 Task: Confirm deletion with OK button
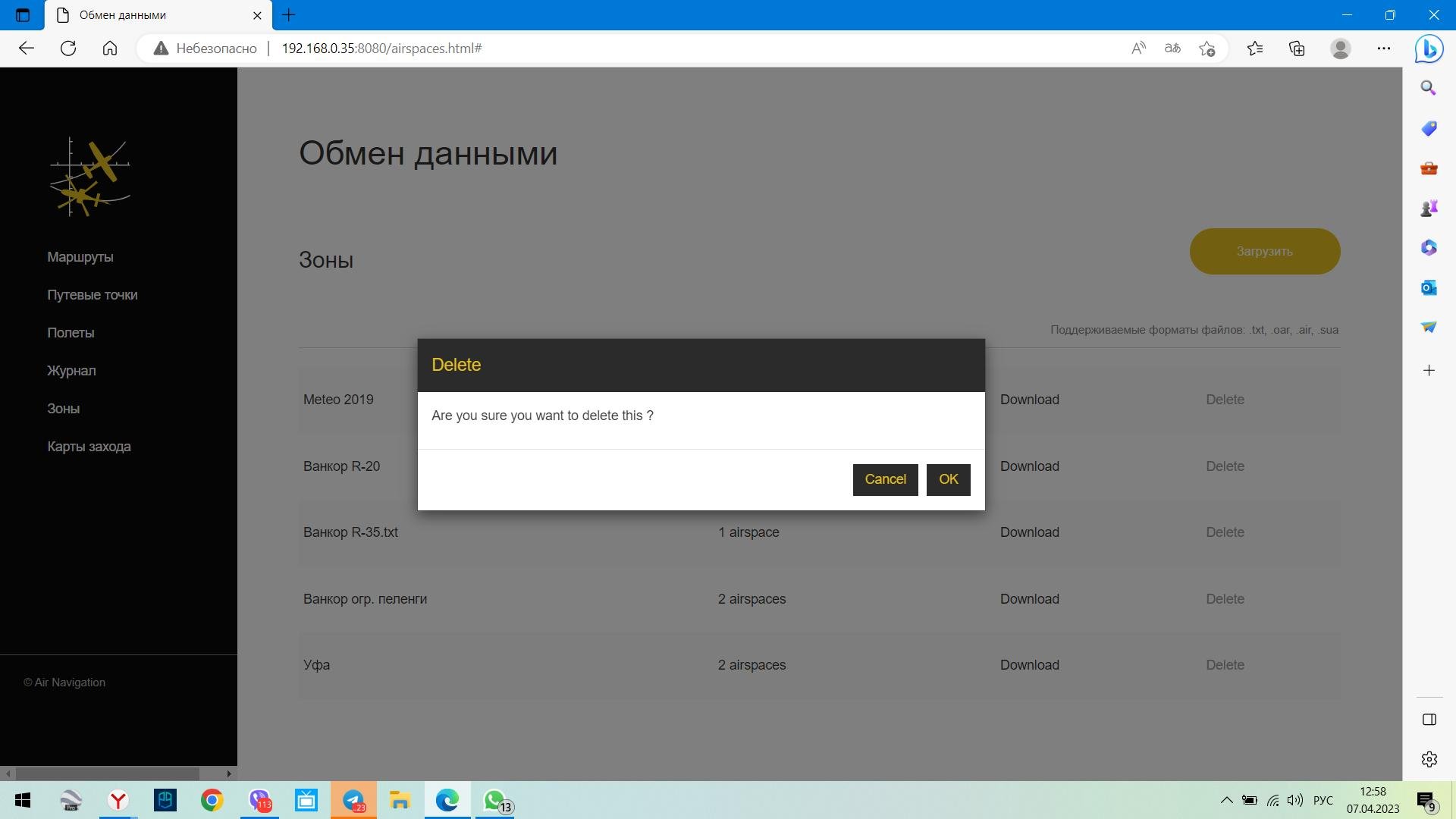948,479
